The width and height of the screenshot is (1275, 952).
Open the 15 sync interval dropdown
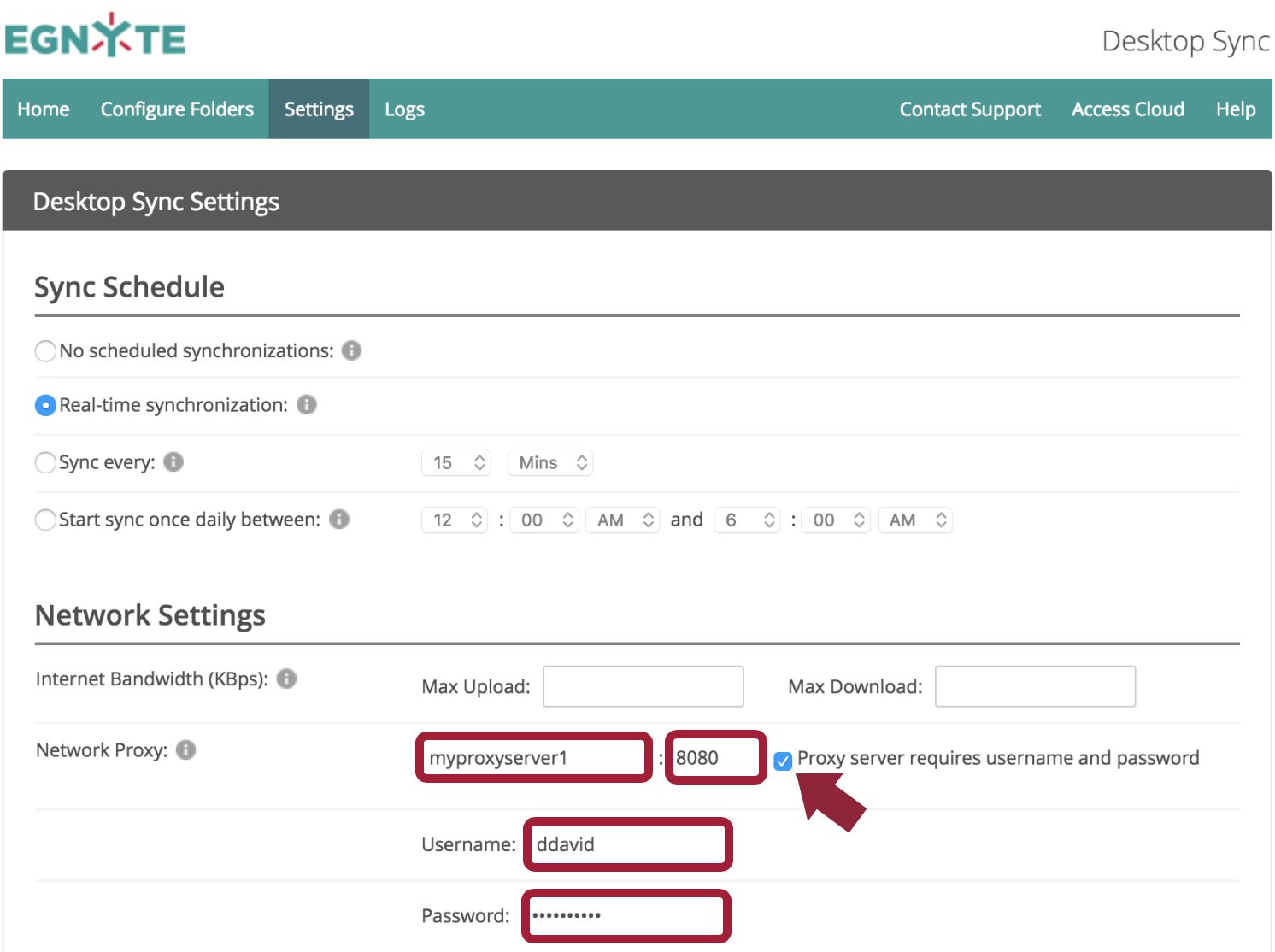coord(455,462)
